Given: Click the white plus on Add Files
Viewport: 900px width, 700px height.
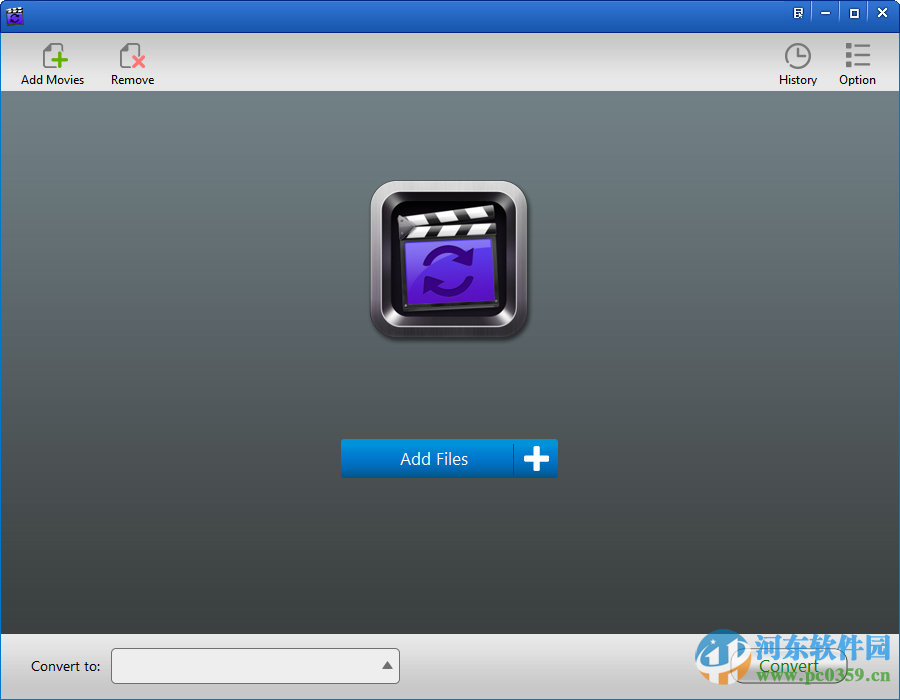Looking at the screenshot, I should point(536,458).
